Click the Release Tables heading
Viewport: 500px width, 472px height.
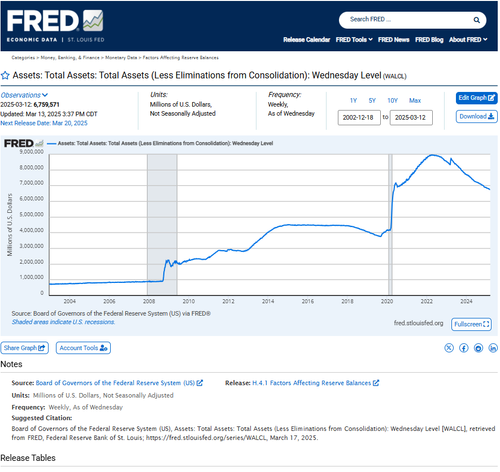tap(28, 458)
